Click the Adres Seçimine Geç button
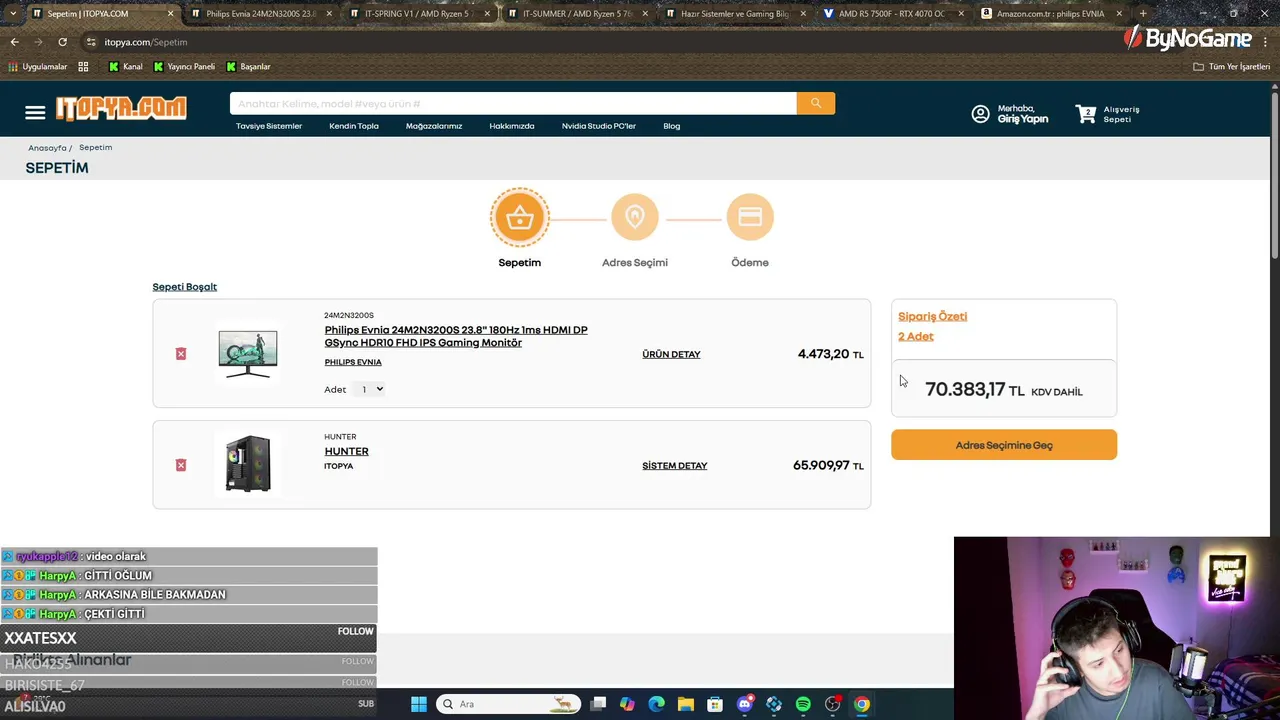Image resolution: width=1280 pixels, height=720 pixels. tap(1004, 445)
